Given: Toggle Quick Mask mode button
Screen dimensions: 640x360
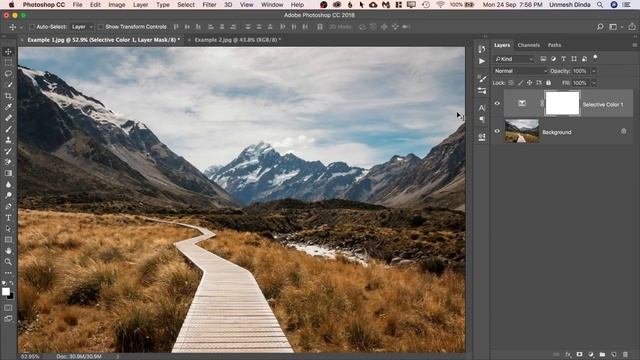Looking at the screenshot, I should (8, 308).
